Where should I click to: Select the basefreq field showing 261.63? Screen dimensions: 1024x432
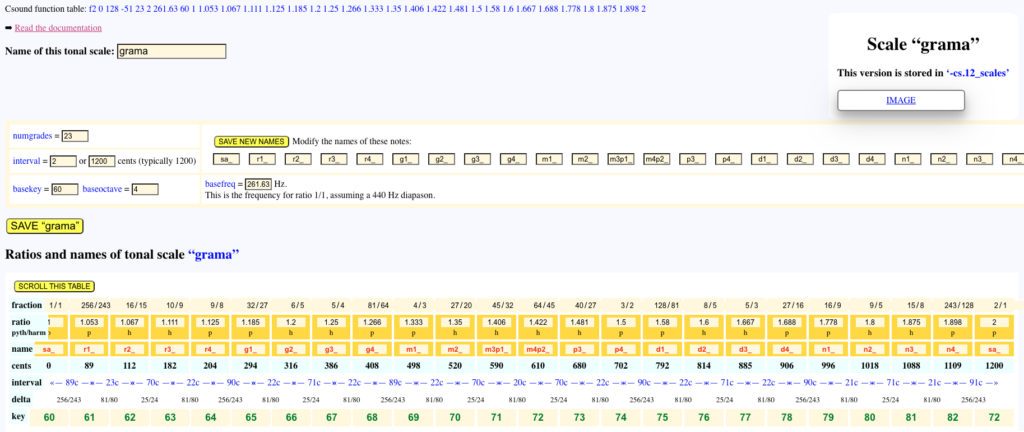click(x=258, y=184)
